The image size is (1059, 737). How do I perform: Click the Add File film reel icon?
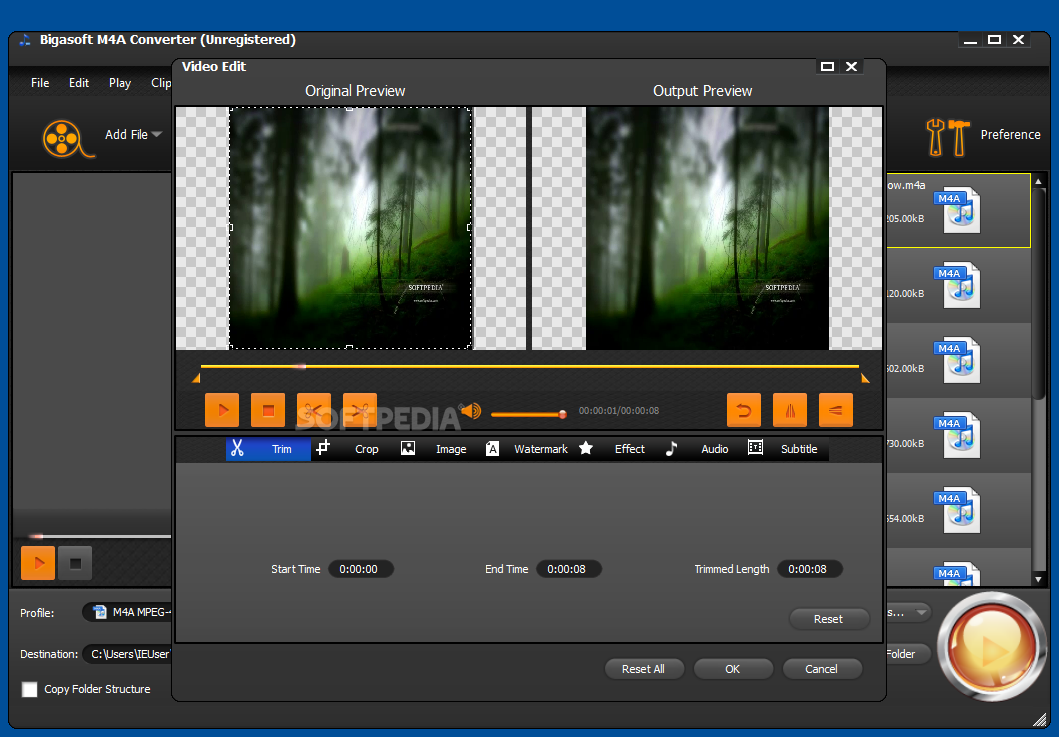coord(67,138)
